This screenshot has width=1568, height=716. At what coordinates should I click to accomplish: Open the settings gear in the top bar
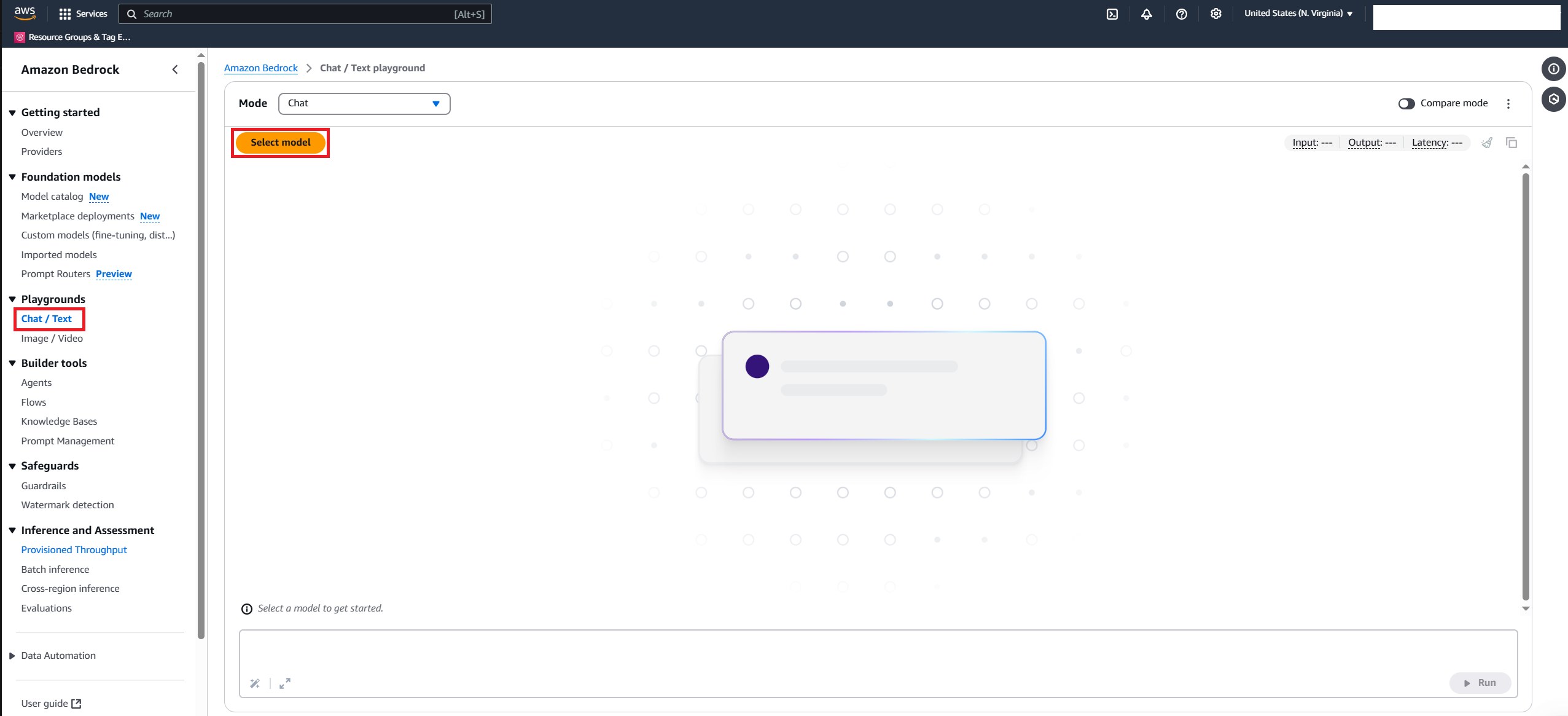point(1215,14)
